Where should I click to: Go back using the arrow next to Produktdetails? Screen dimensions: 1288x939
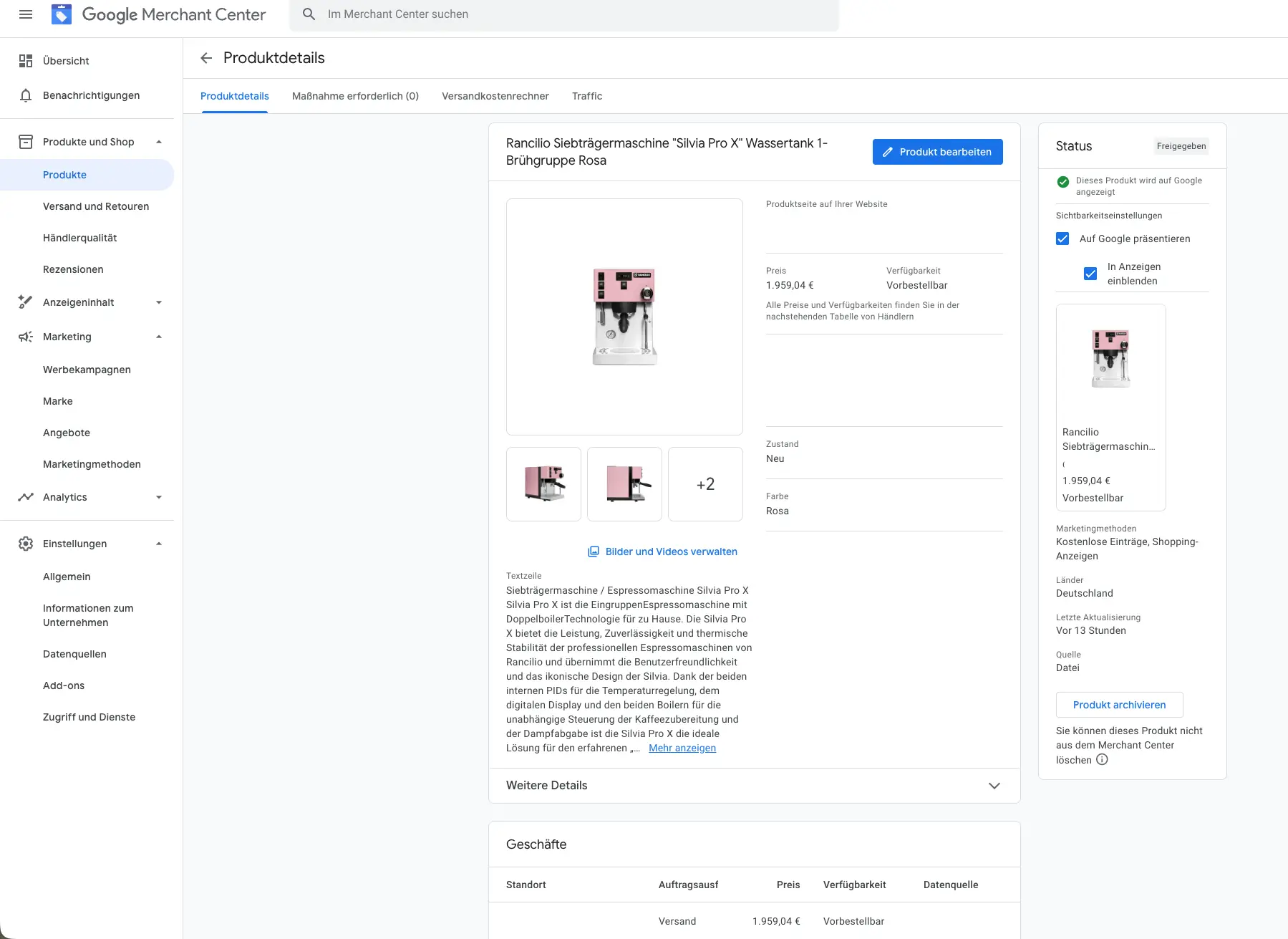point(206,58)
